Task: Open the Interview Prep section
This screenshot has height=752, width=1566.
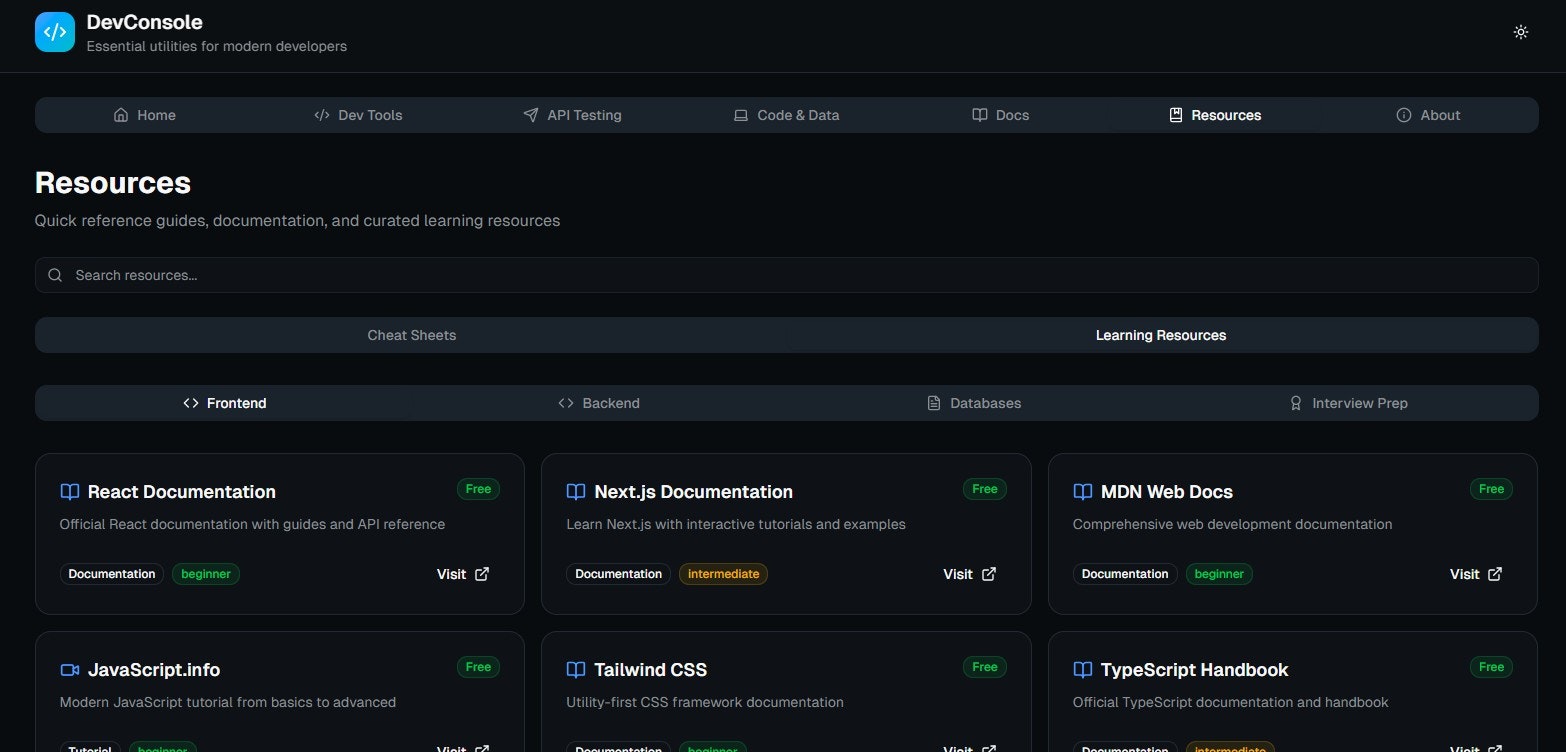Action: click(1348, 403)
